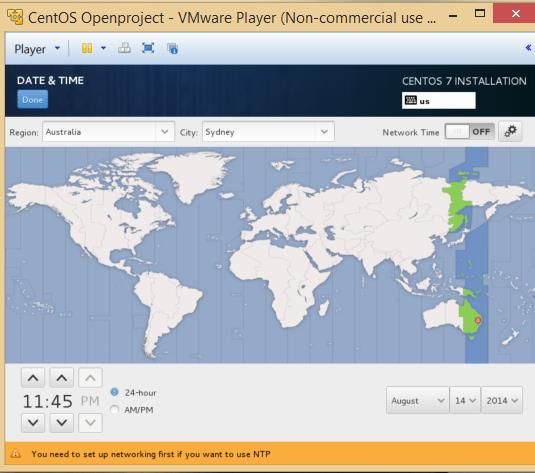Click Sydney's location marker on the map
The height and width of the screenshot is (473, 535).
[478, 320]
